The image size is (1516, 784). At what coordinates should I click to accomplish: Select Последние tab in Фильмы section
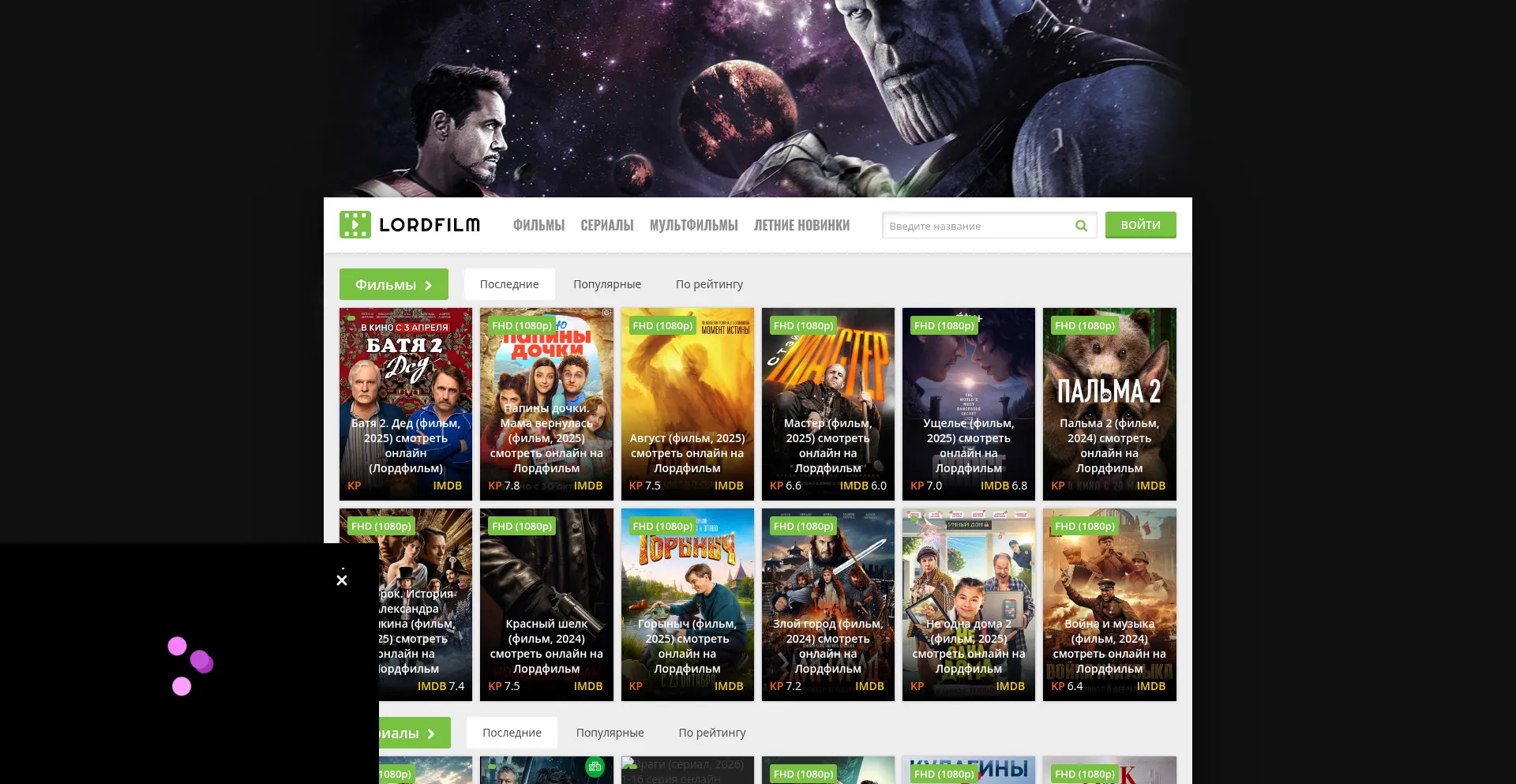[509, 284]
